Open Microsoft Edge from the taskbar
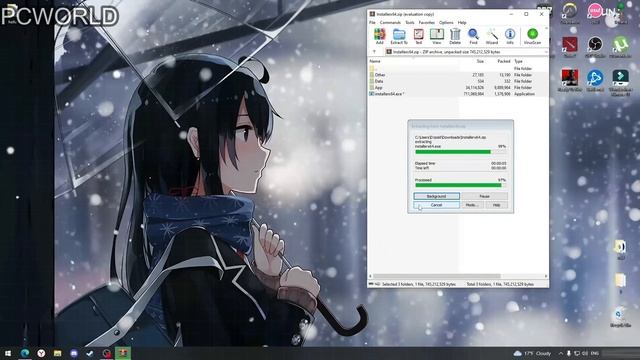 (24, 353)
